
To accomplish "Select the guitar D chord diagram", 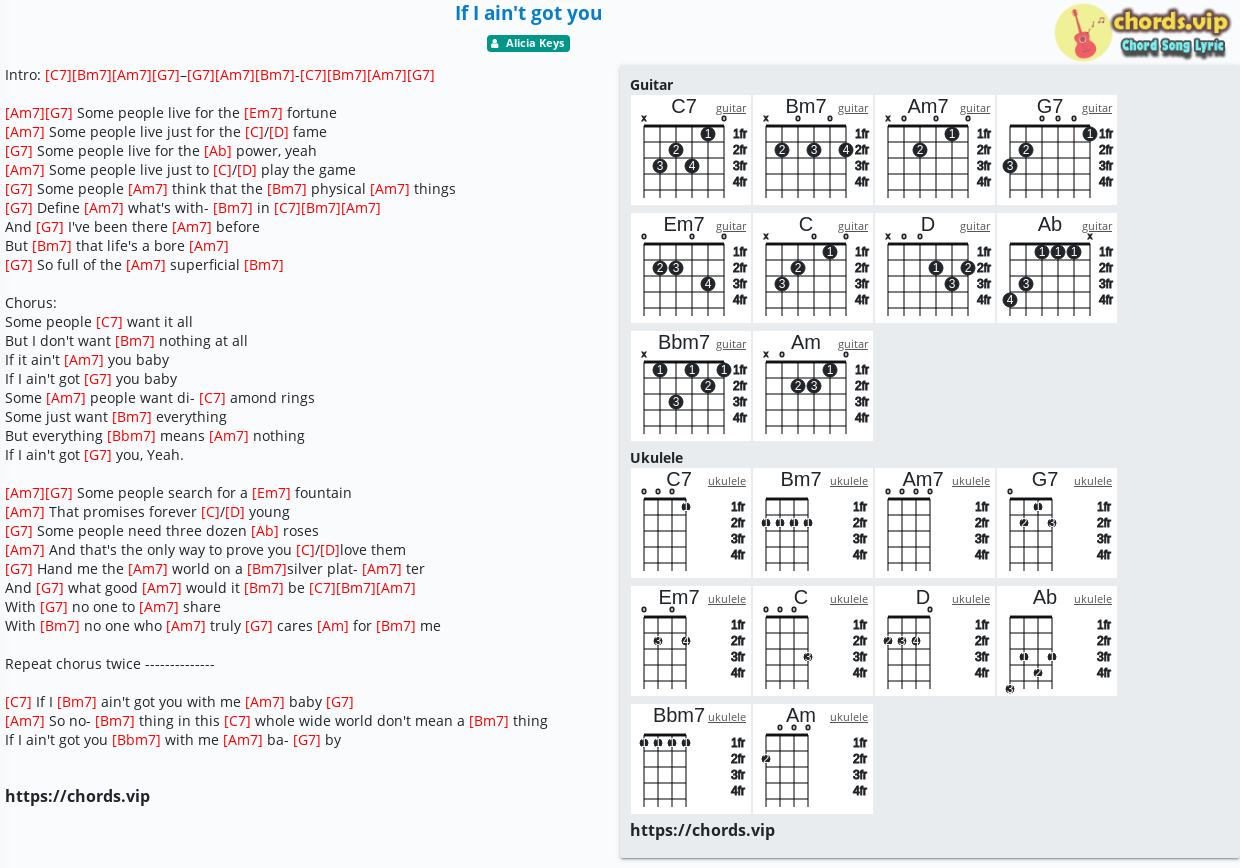I will click(x=935, y=268).
